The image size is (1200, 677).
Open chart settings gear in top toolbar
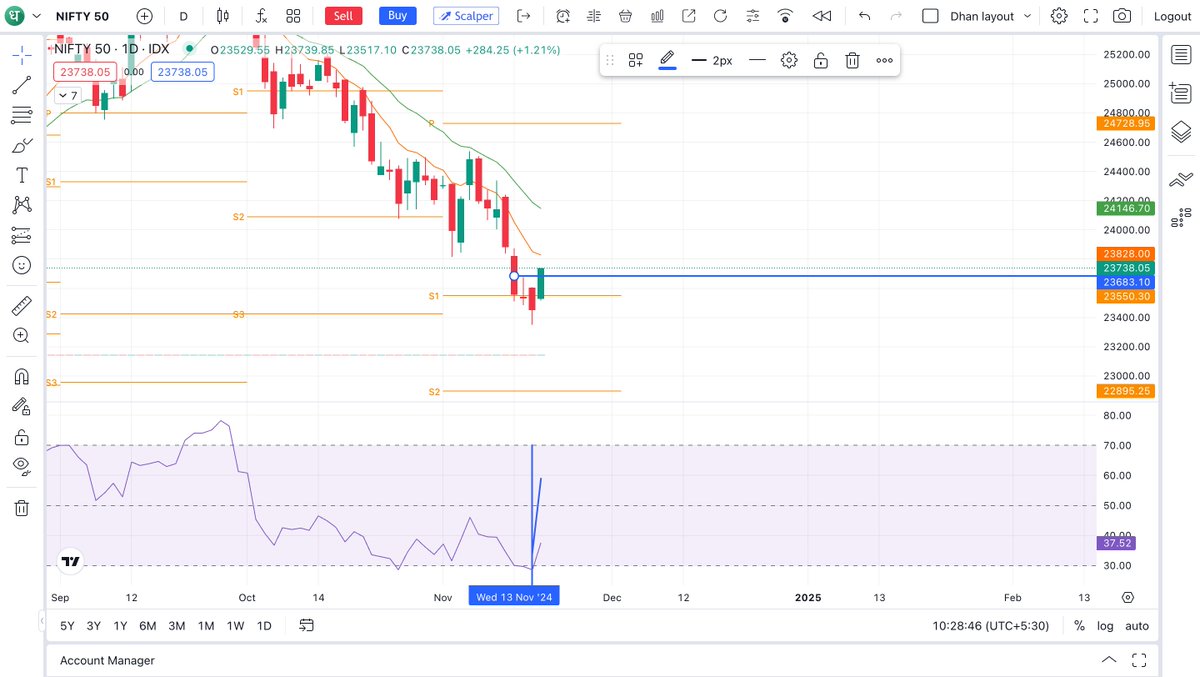coord(1059,16)
